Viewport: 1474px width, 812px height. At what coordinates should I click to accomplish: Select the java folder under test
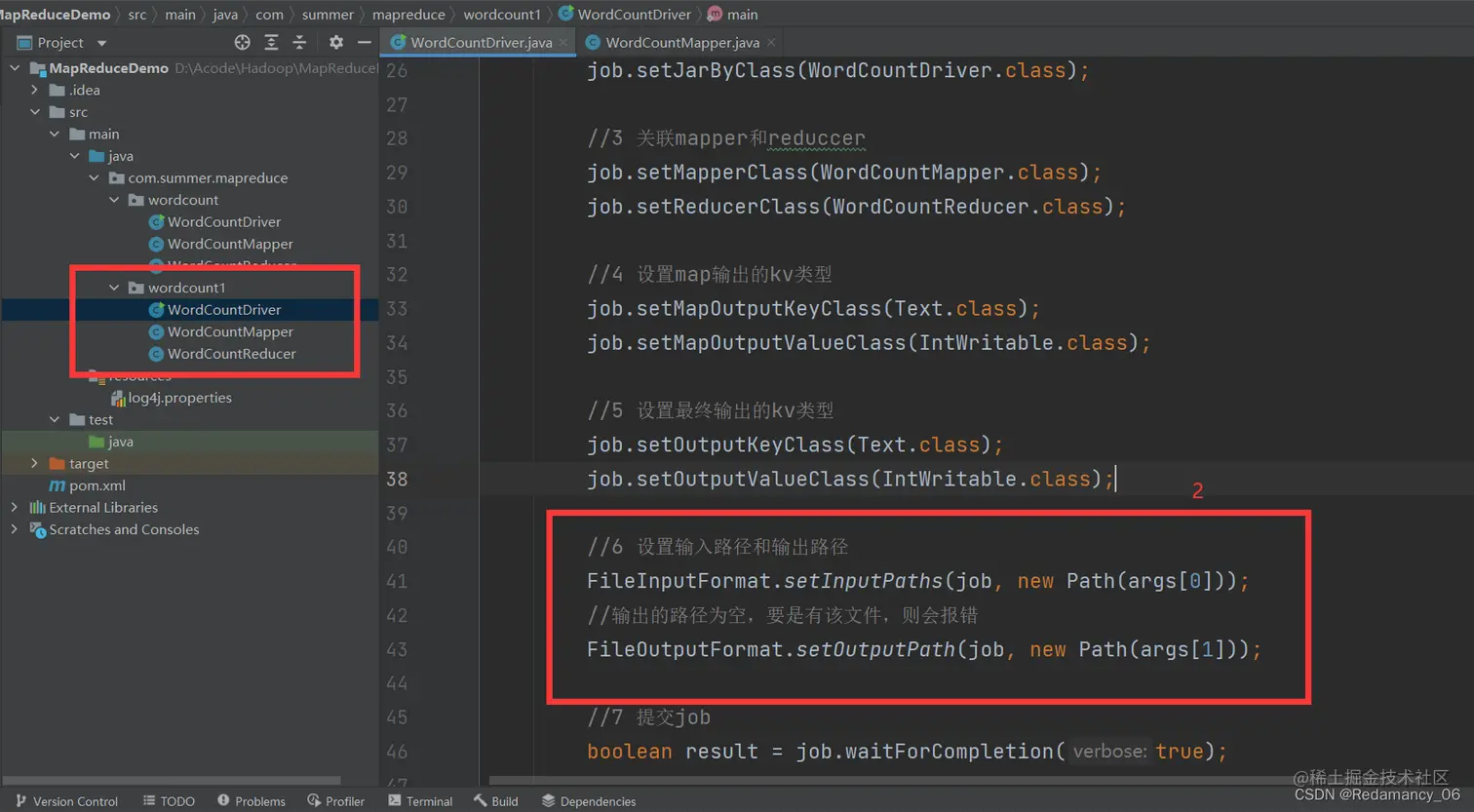(121, 442)
